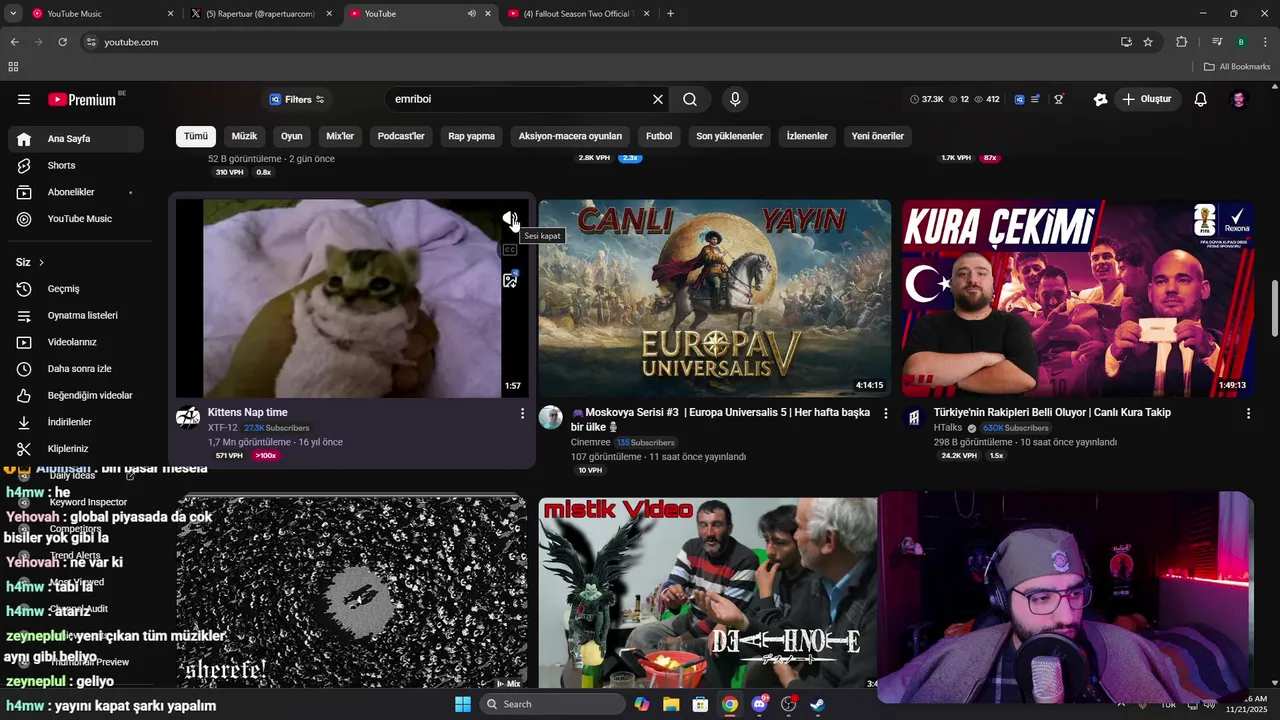Open the All Bookmarks folder

[1237, 67]
